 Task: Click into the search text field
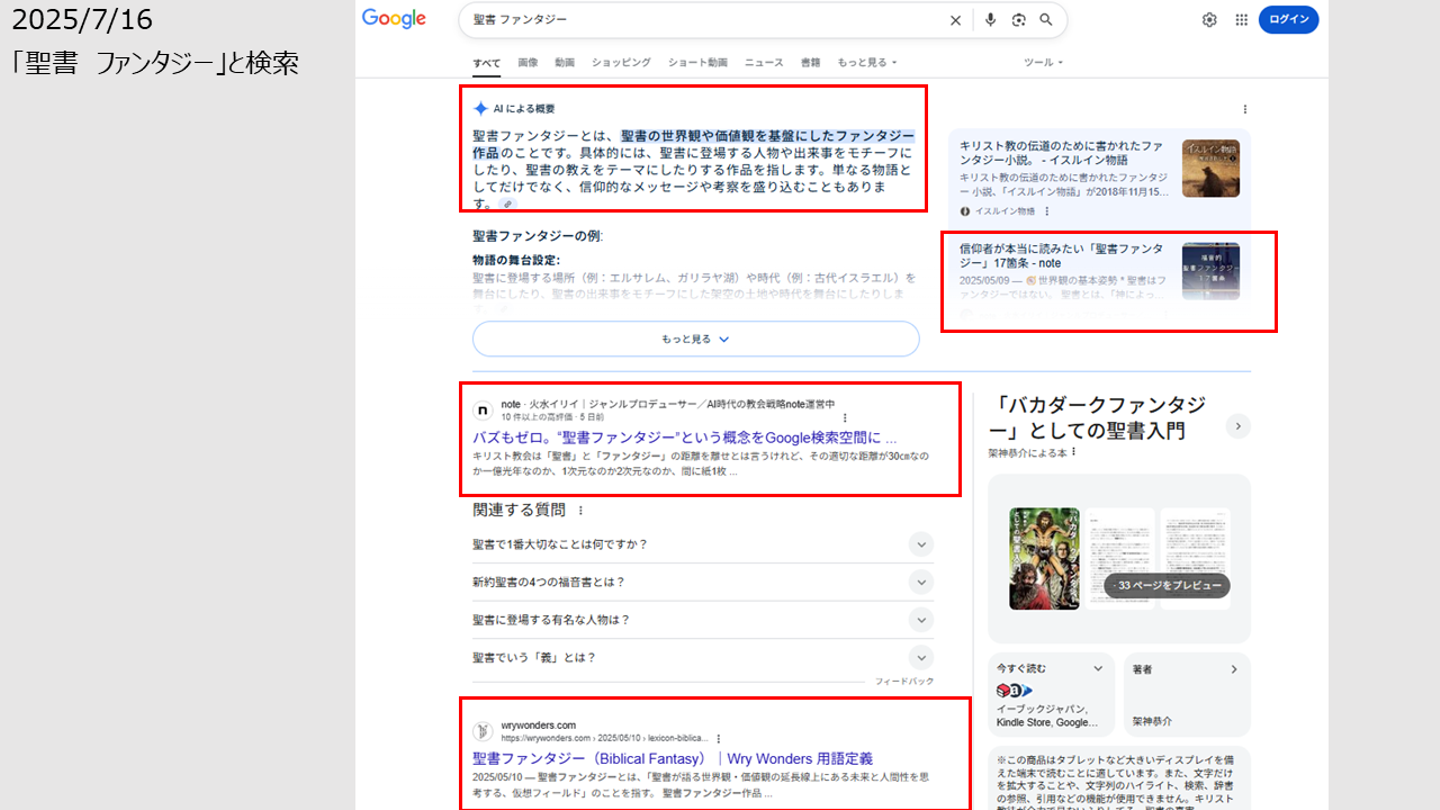pos(700,20)
